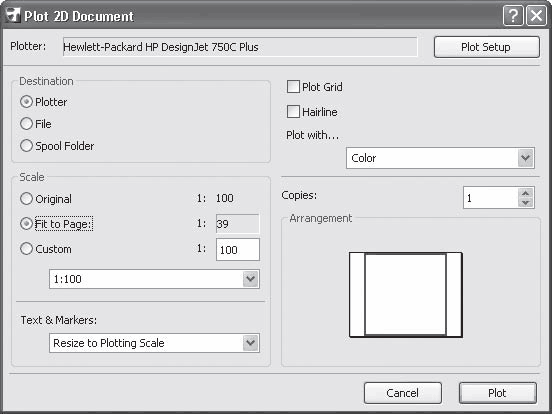
Task: Open the Resize to Plotting Scale dropdown
Action: (154, 343)
